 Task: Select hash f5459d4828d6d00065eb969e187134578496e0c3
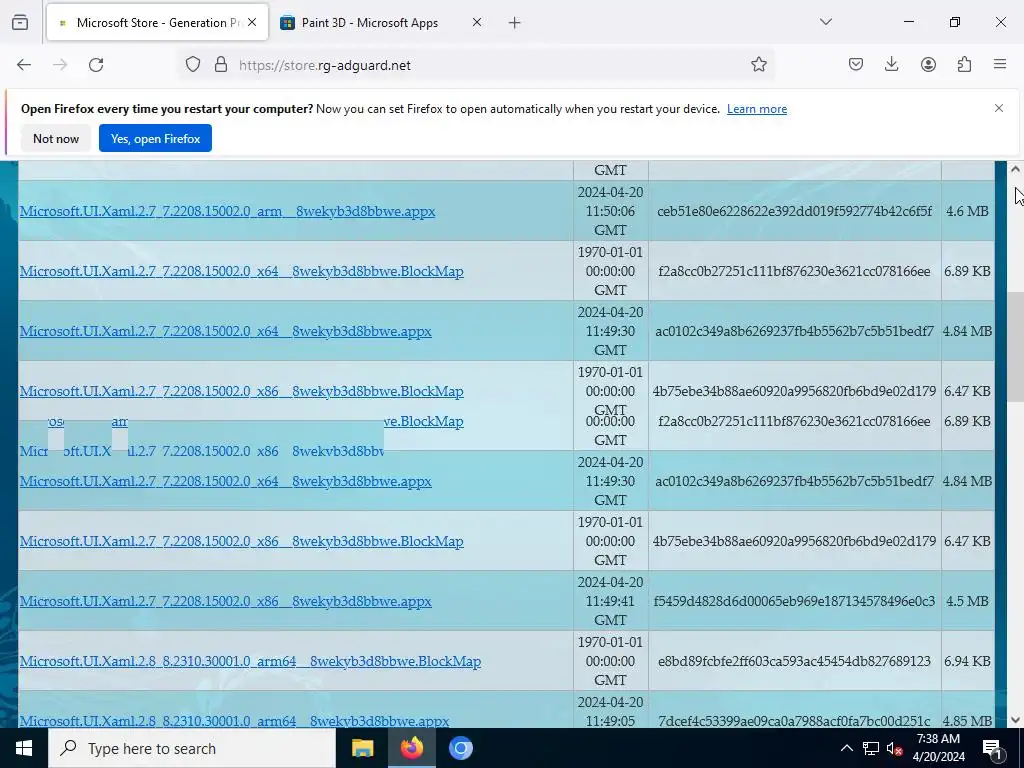pos(794,601)
